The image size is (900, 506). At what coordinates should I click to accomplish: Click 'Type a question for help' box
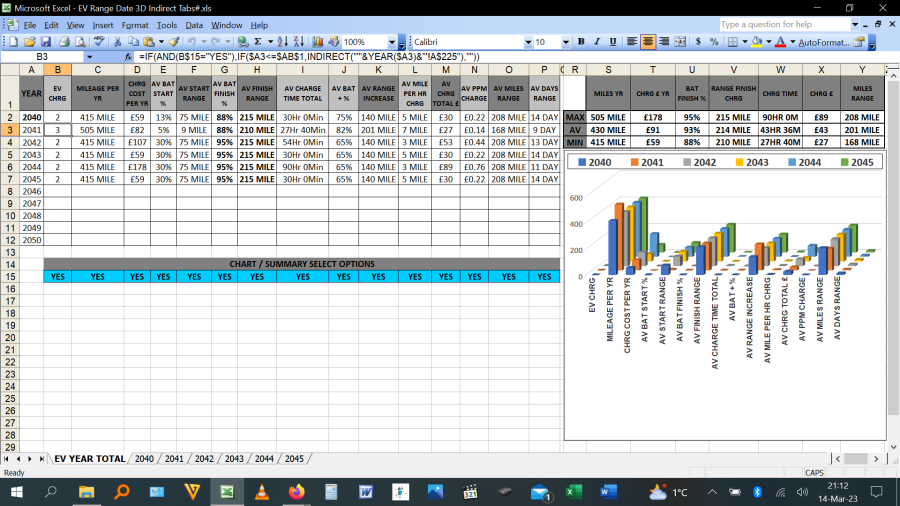[785, 25]
